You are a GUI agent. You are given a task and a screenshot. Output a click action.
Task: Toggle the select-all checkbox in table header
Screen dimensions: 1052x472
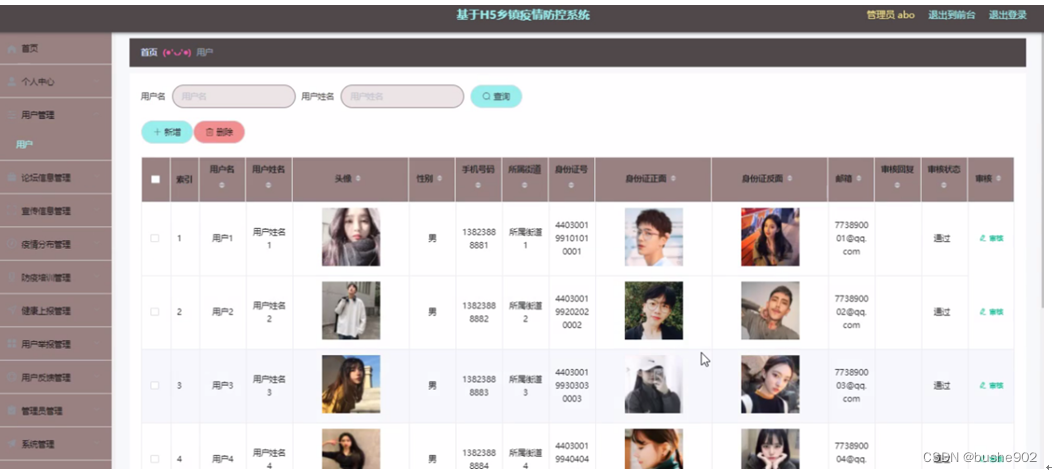tap(156, 179)
